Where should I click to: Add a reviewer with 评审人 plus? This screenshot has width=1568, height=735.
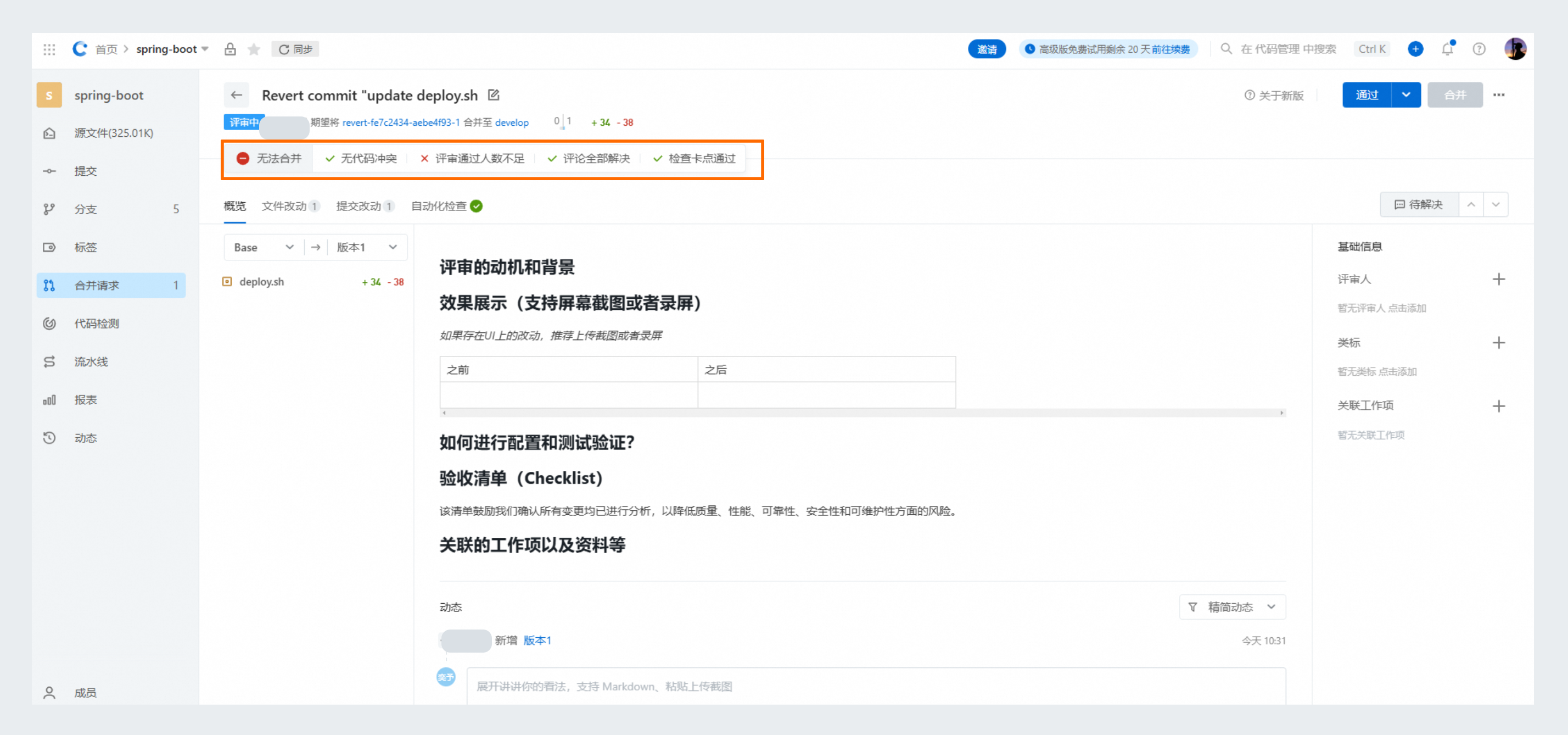(x=1499, y=280)
